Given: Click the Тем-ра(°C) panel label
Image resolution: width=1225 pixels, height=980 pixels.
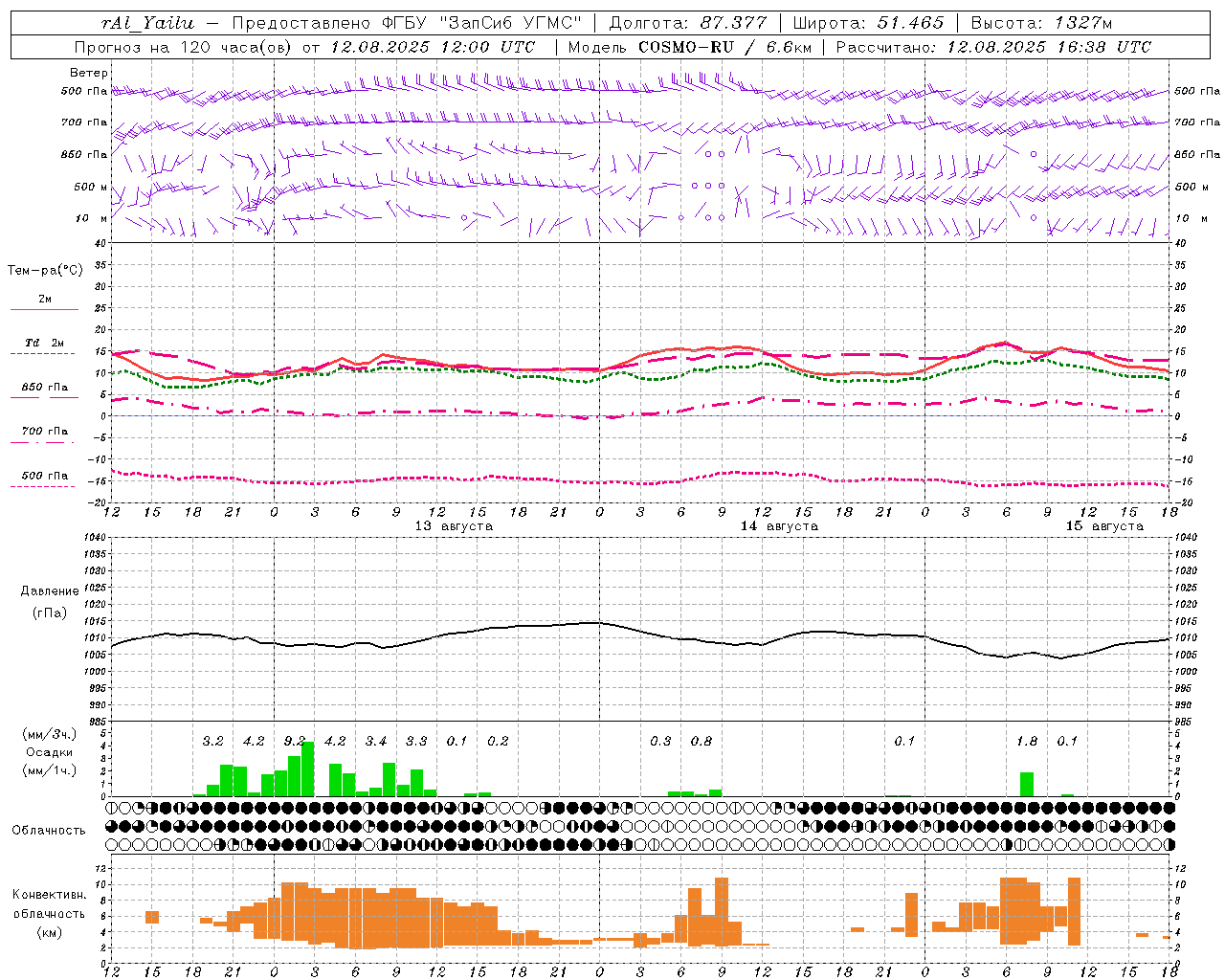Looking at the screenshot, I should tap(45, 271).
